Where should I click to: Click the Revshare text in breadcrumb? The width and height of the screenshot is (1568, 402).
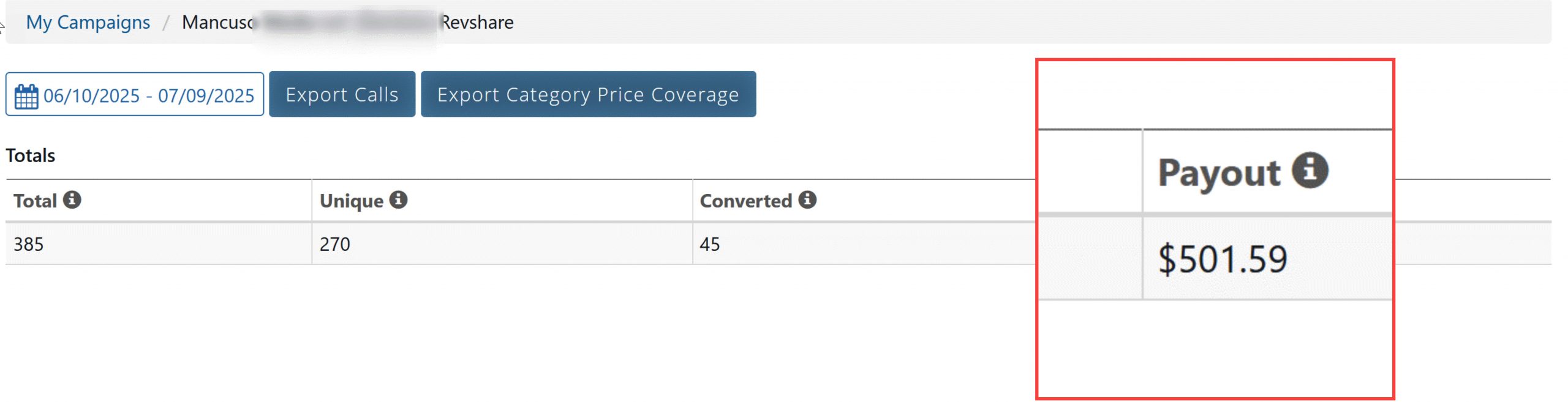point(478,22)
